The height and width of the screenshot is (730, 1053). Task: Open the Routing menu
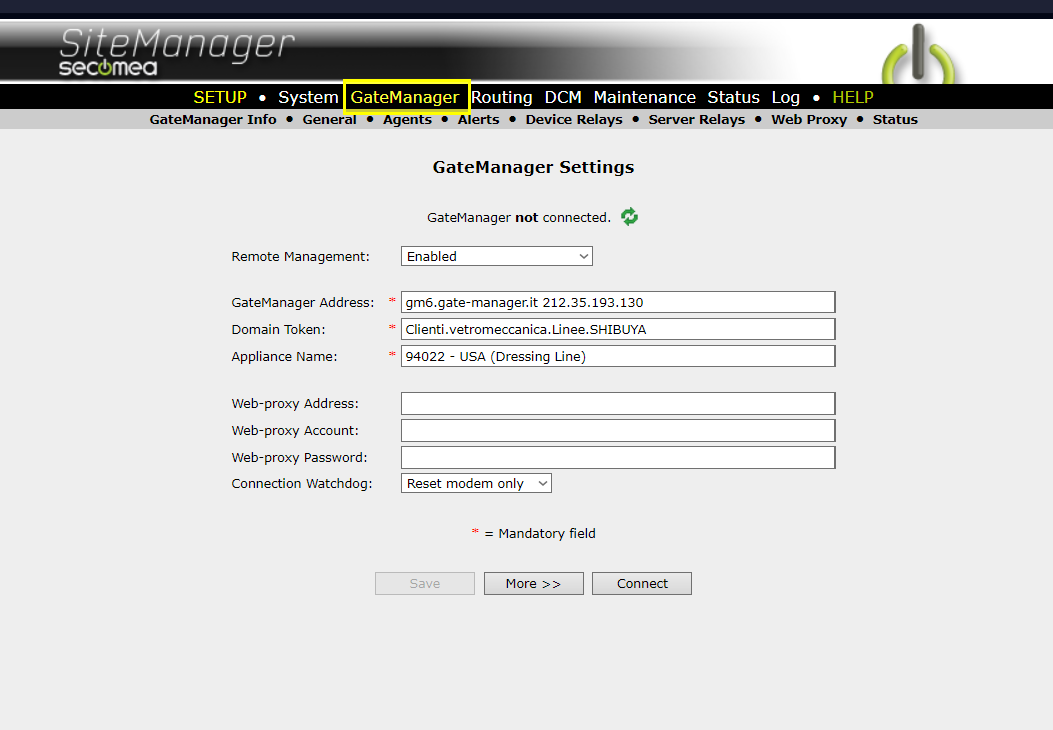(x=502, y=97)
